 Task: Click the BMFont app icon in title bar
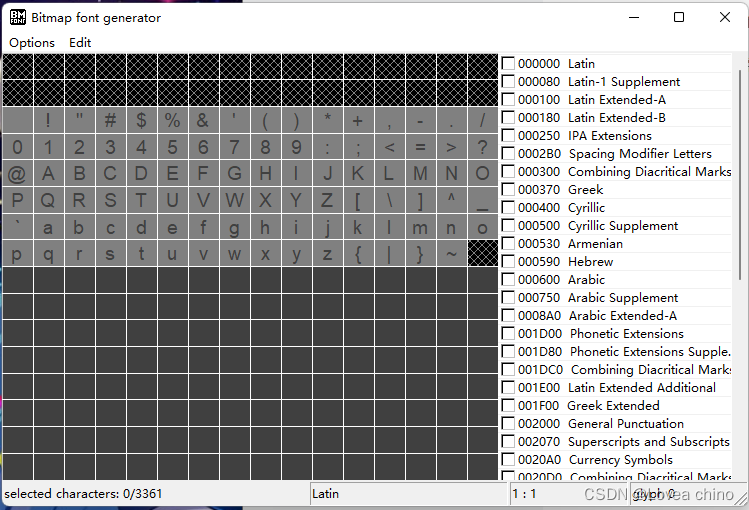point(18,17)
